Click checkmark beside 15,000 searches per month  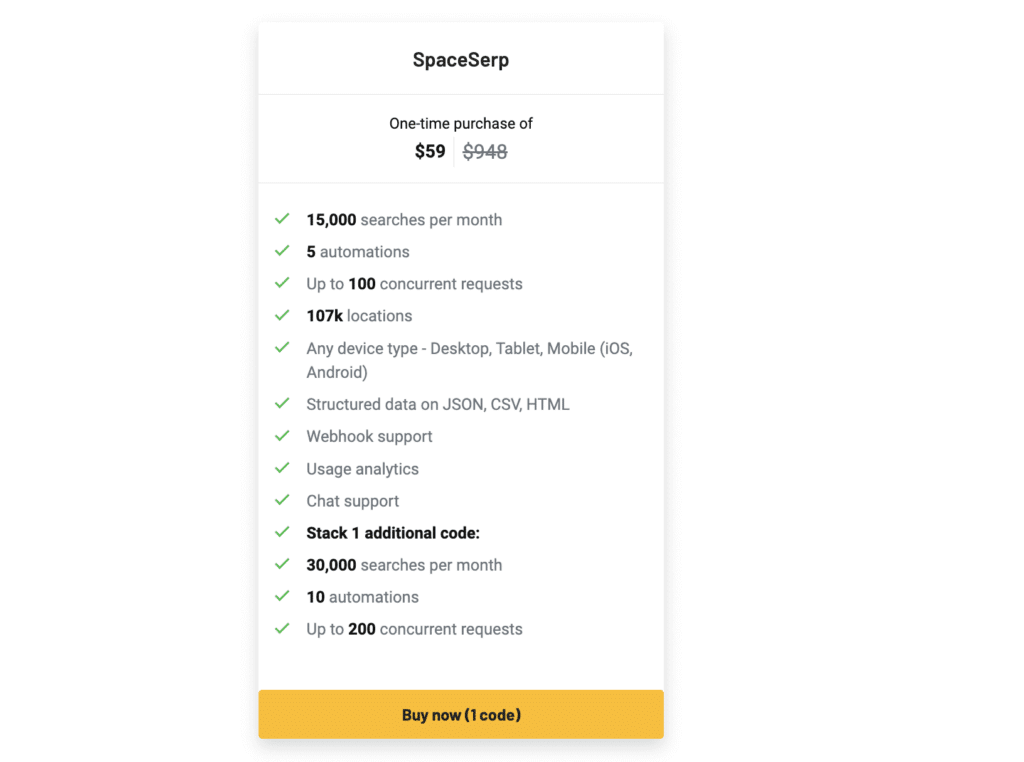[x=283, y=219]
